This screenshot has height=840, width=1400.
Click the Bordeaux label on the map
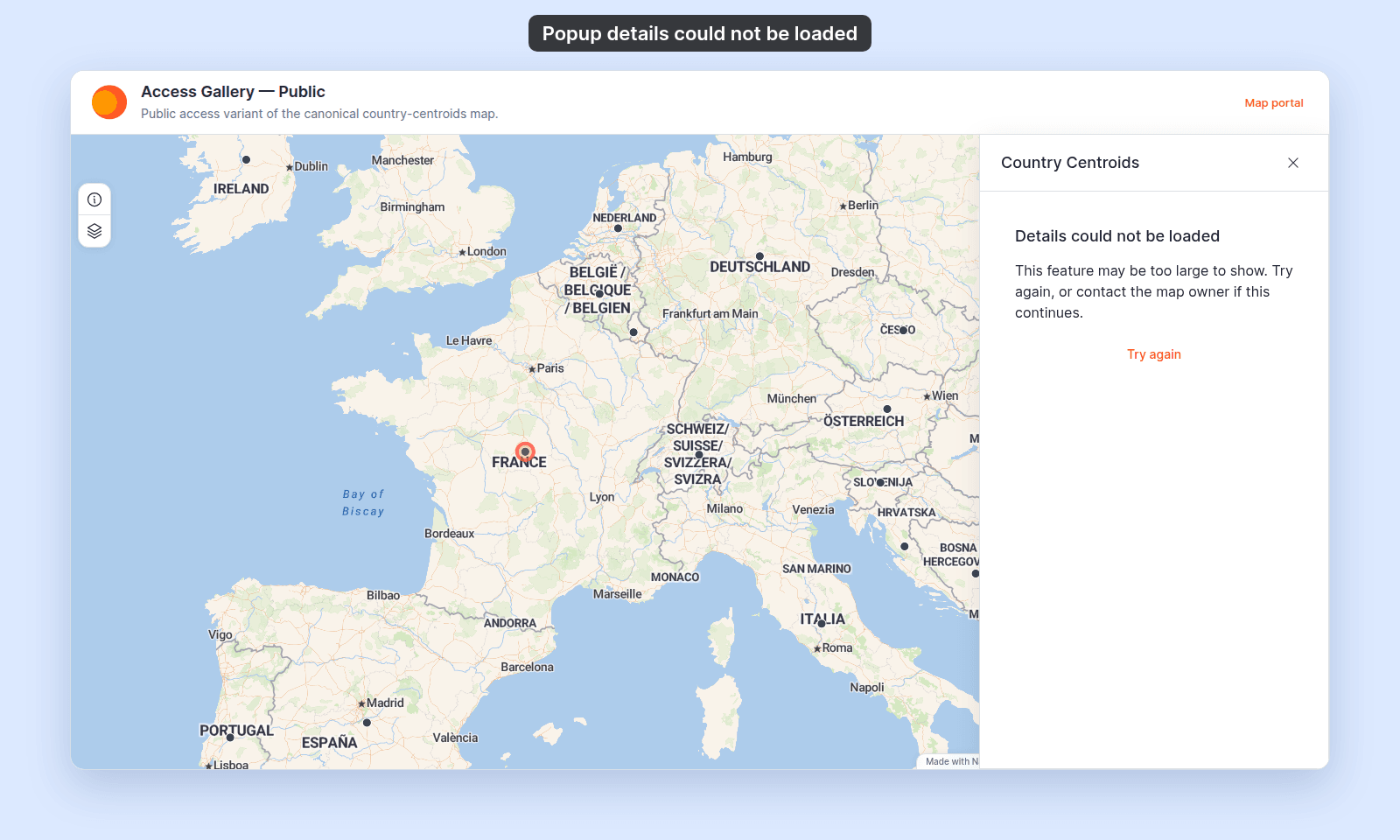pyautogui.click(x=450, y=534)
